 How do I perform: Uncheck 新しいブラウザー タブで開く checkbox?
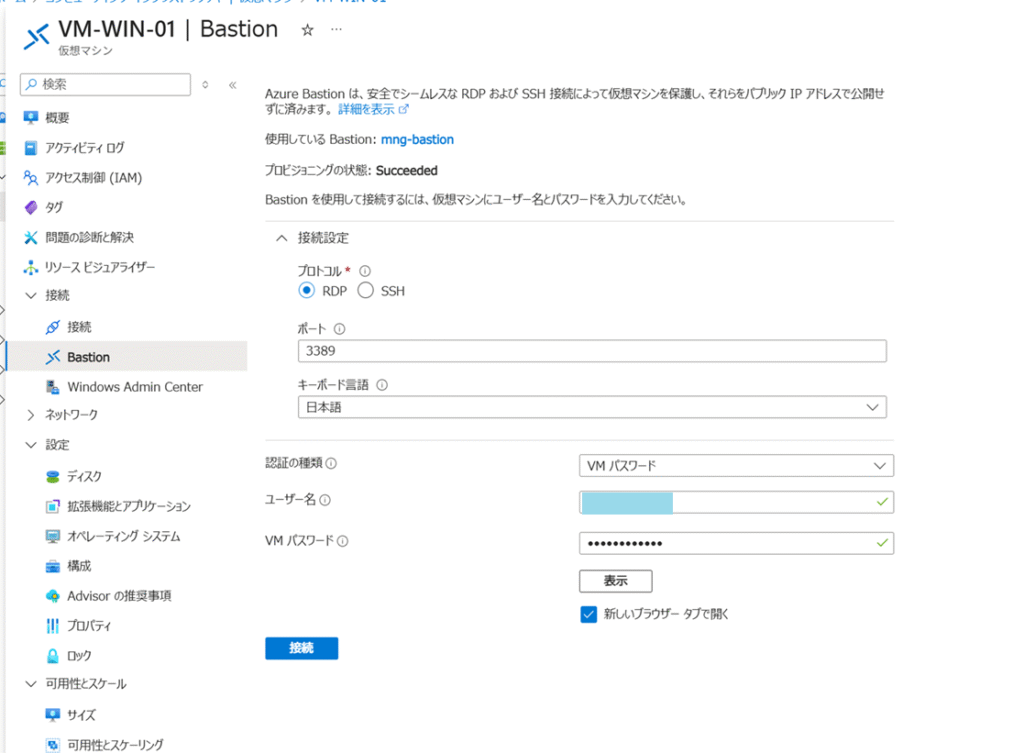click(588, 615)
